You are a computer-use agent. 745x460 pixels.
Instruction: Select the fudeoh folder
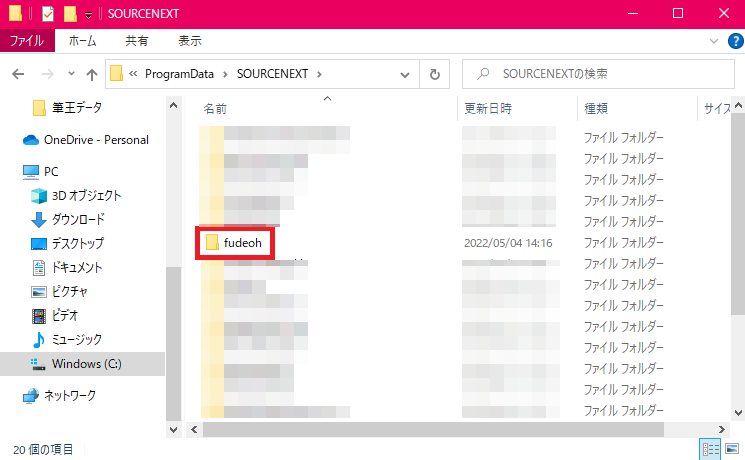tap(243, 243)
